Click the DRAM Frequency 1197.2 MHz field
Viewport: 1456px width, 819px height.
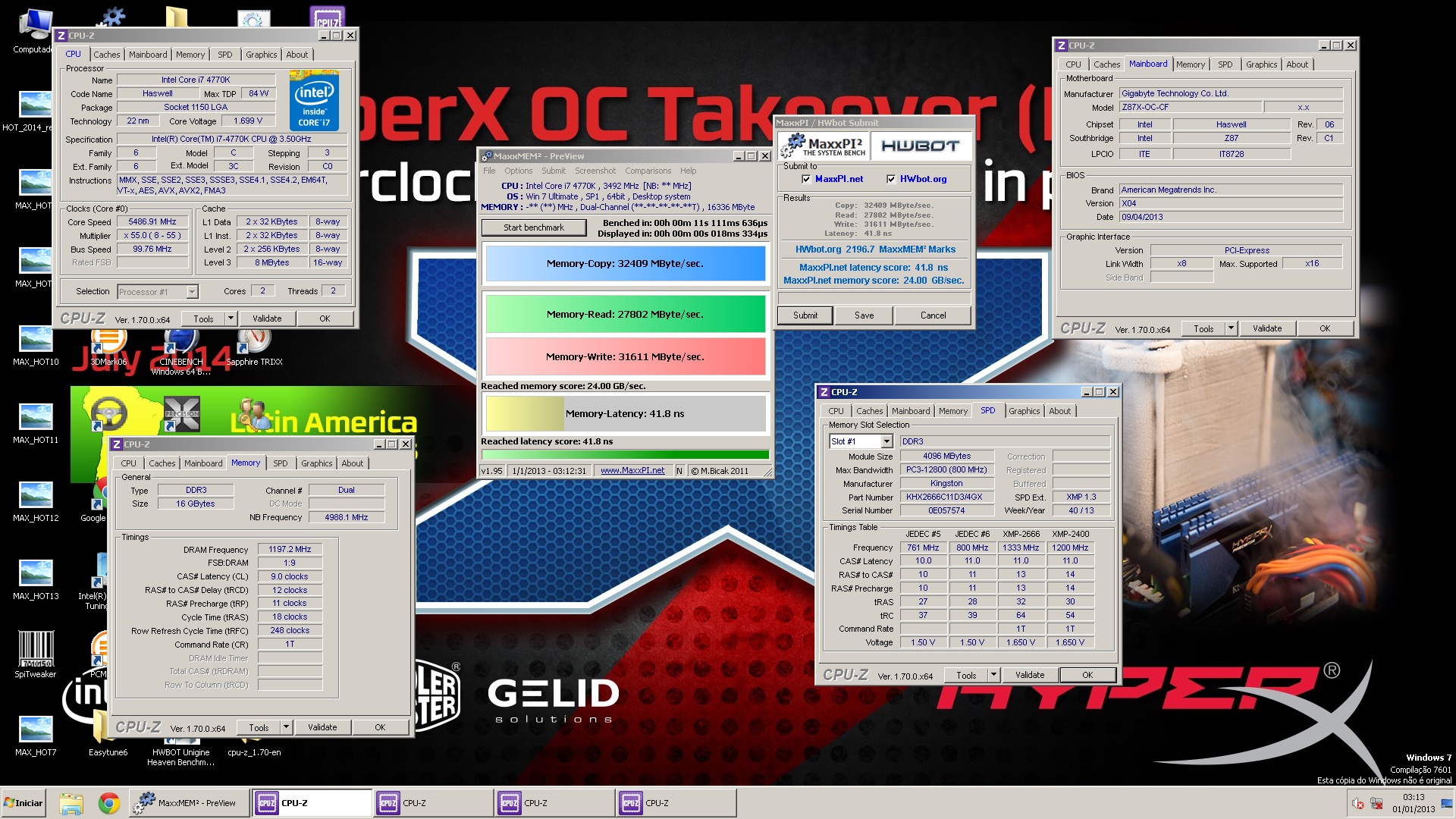click(x=290, y=550)
